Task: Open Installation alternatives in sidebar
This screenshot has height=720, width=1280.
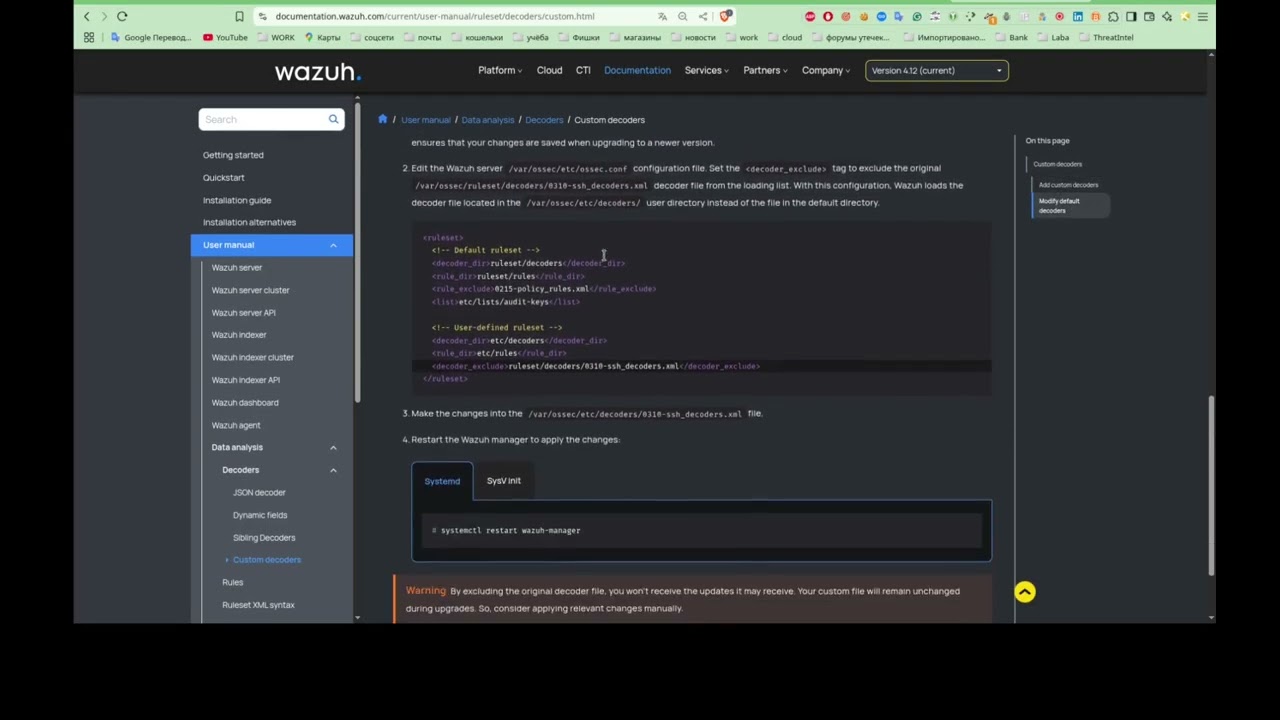Action: [249, 222]
